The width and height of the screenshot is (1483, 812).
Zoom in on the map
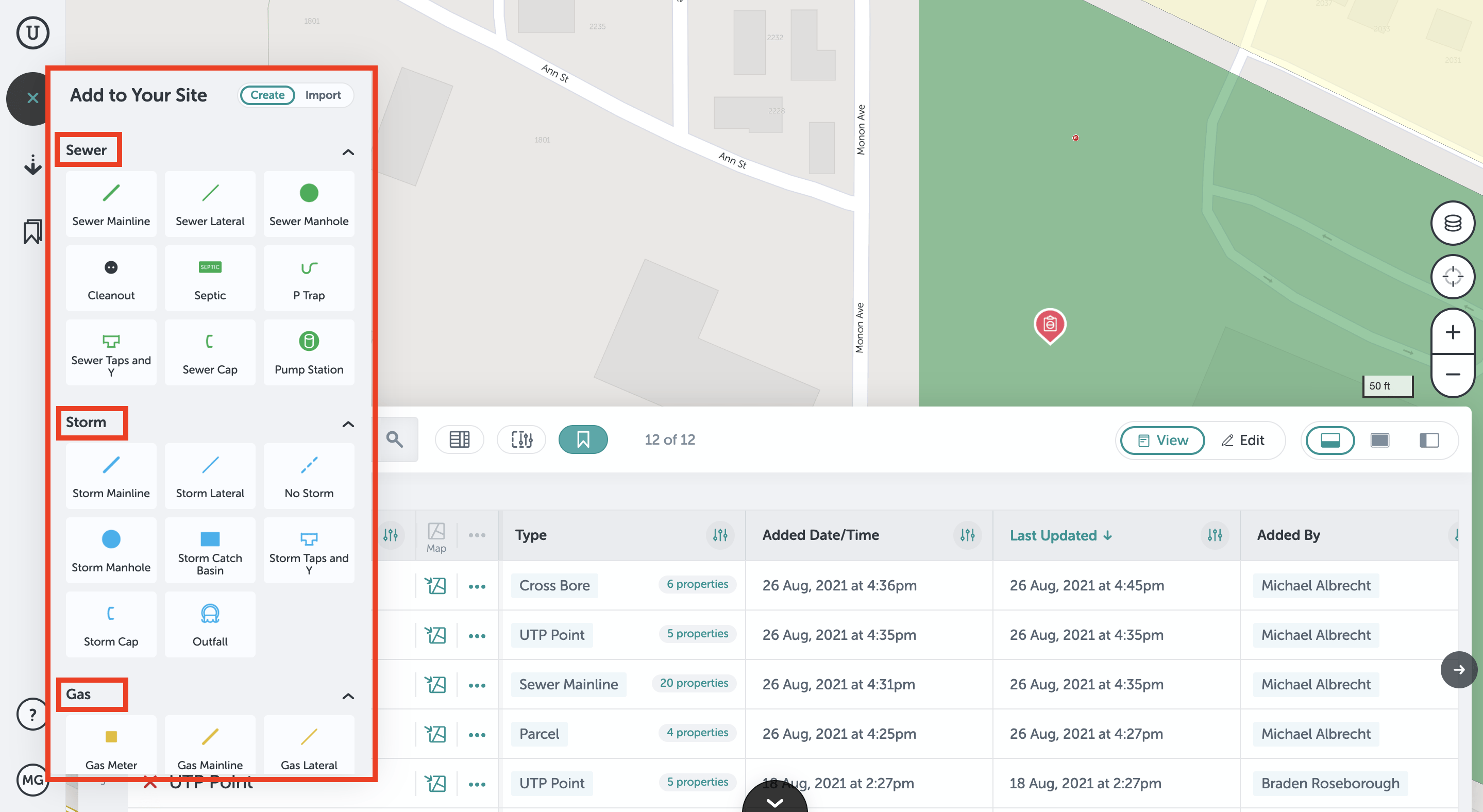tap(1452, 332)
